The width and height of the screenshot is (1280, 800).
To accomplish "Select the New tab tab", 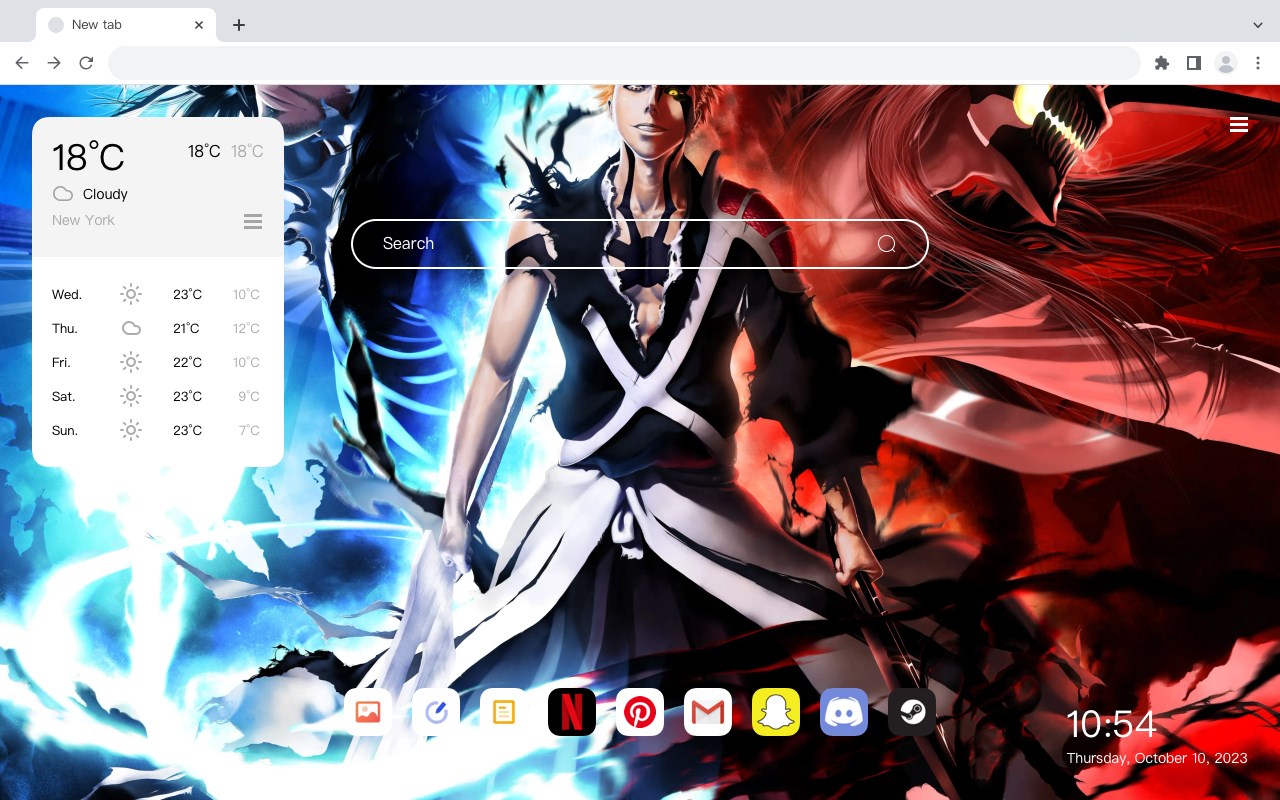I will (x=126, y=25).
